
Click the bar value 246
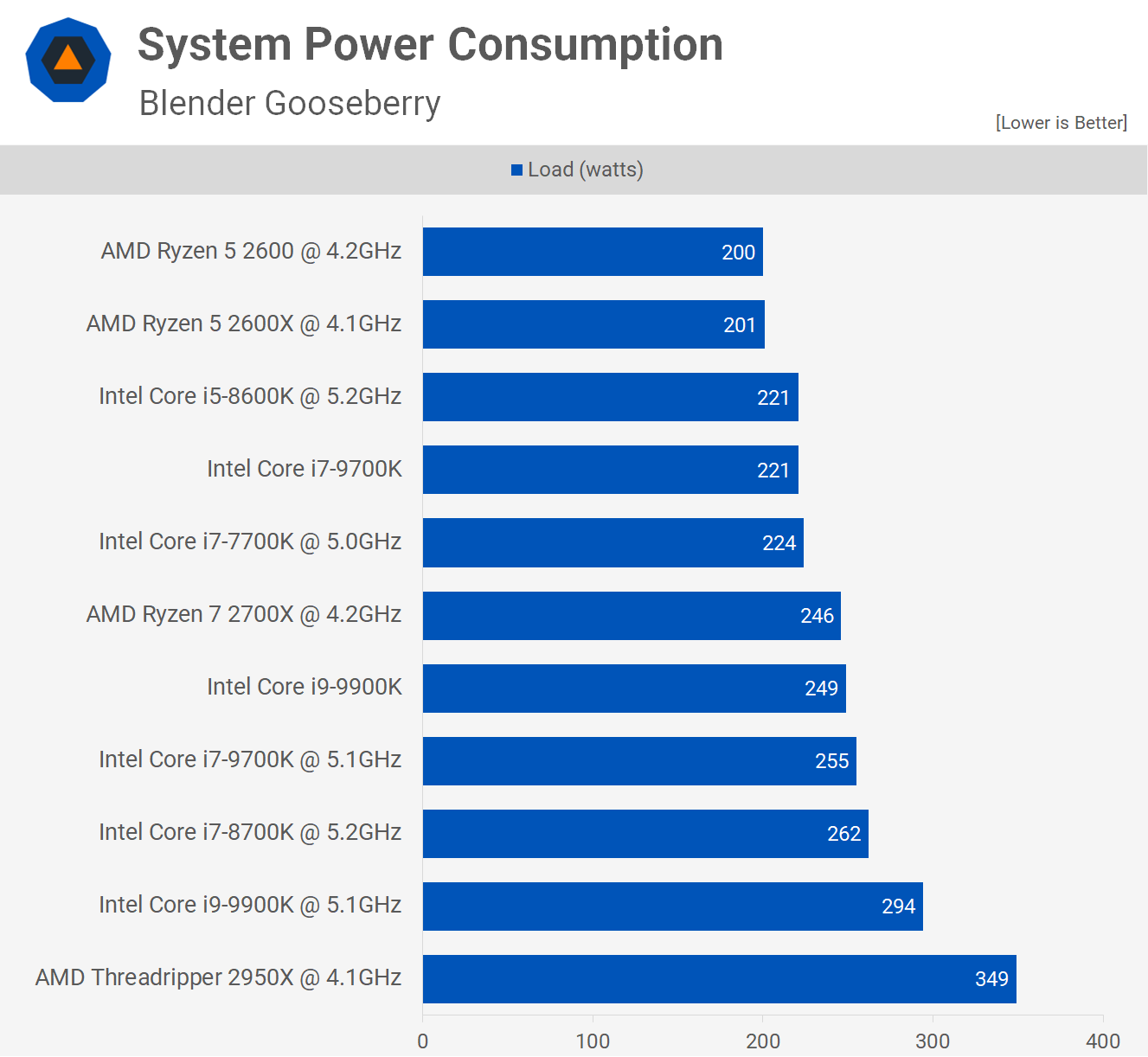(817, 616)
